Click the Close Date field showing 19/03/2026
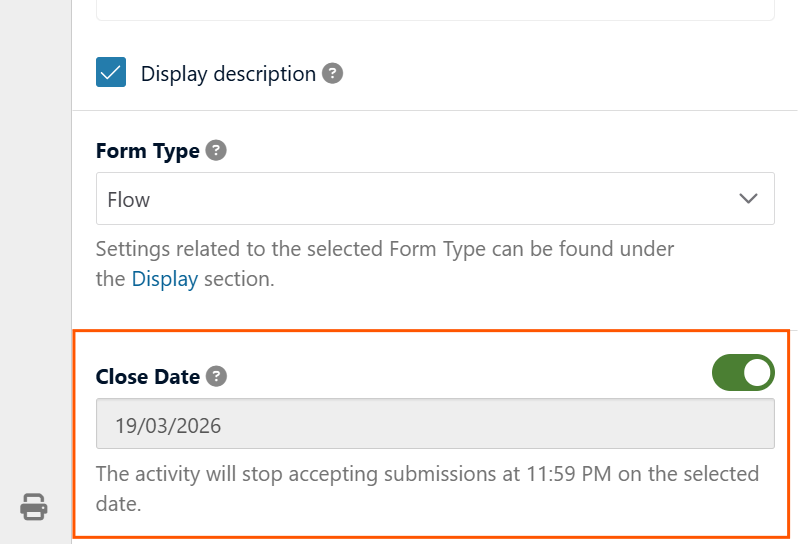Screen dimensions: 798x545 coord(434,425)
